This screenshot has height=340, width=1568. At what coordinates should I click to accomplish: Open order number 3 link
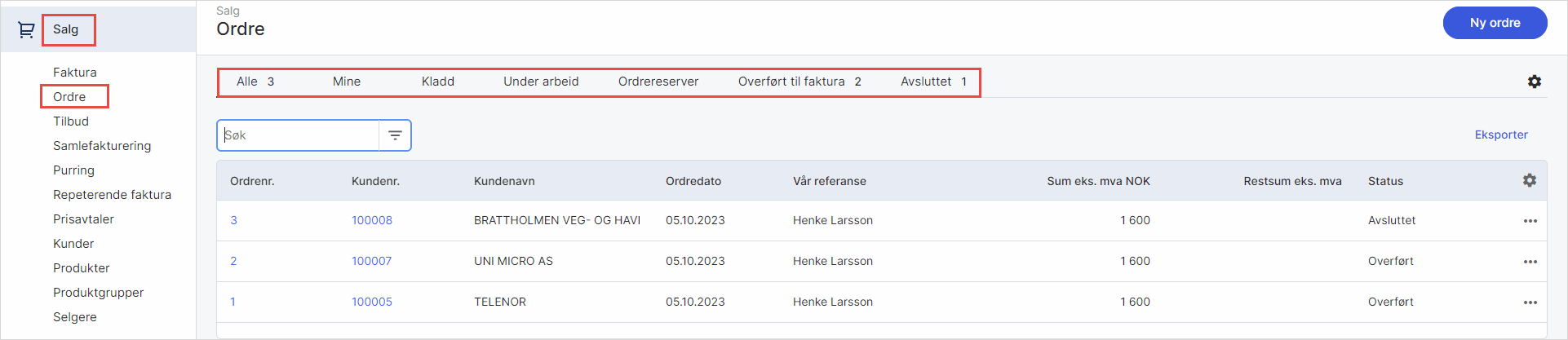(x=234, y=220)
